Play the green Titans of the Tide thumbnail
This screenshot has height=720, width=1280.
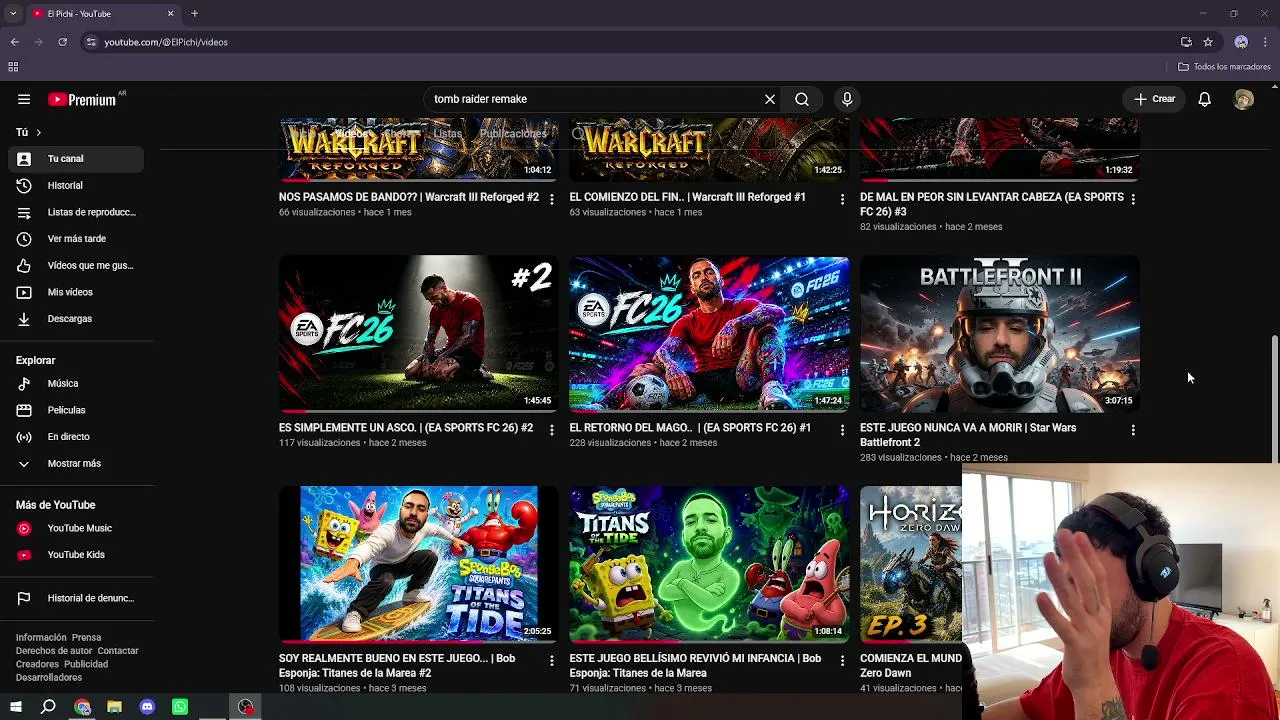click(x=709, y=565)
